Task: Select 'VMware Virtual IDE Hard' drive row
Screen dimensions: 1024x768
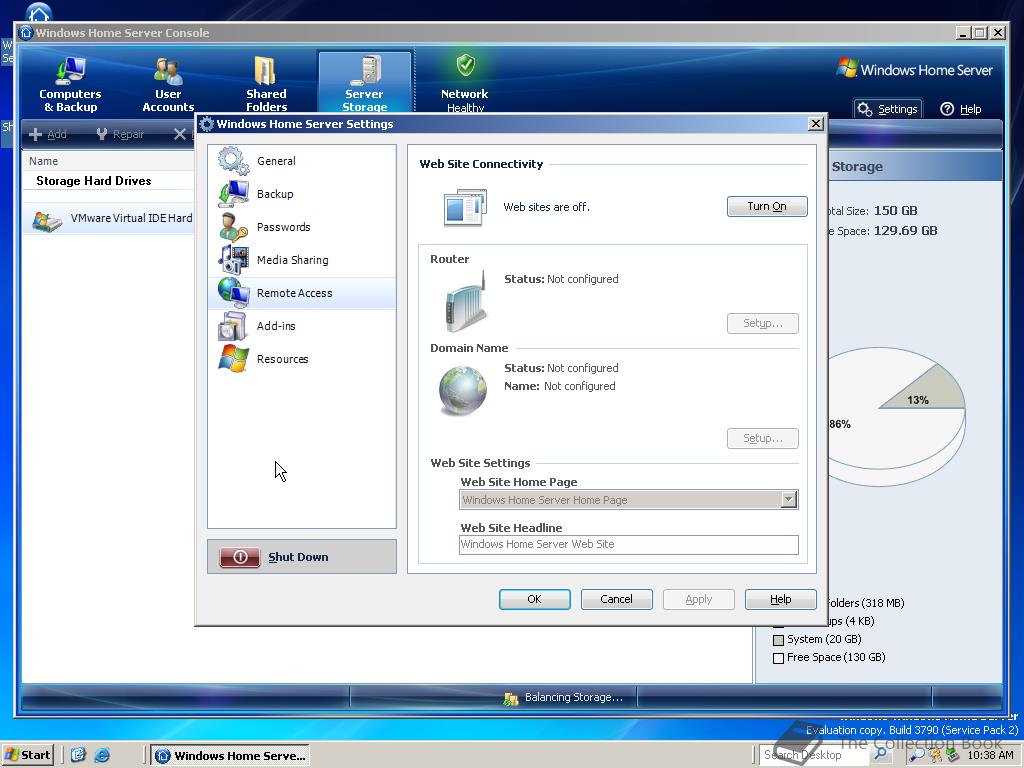Action: [x=108, y=219]
